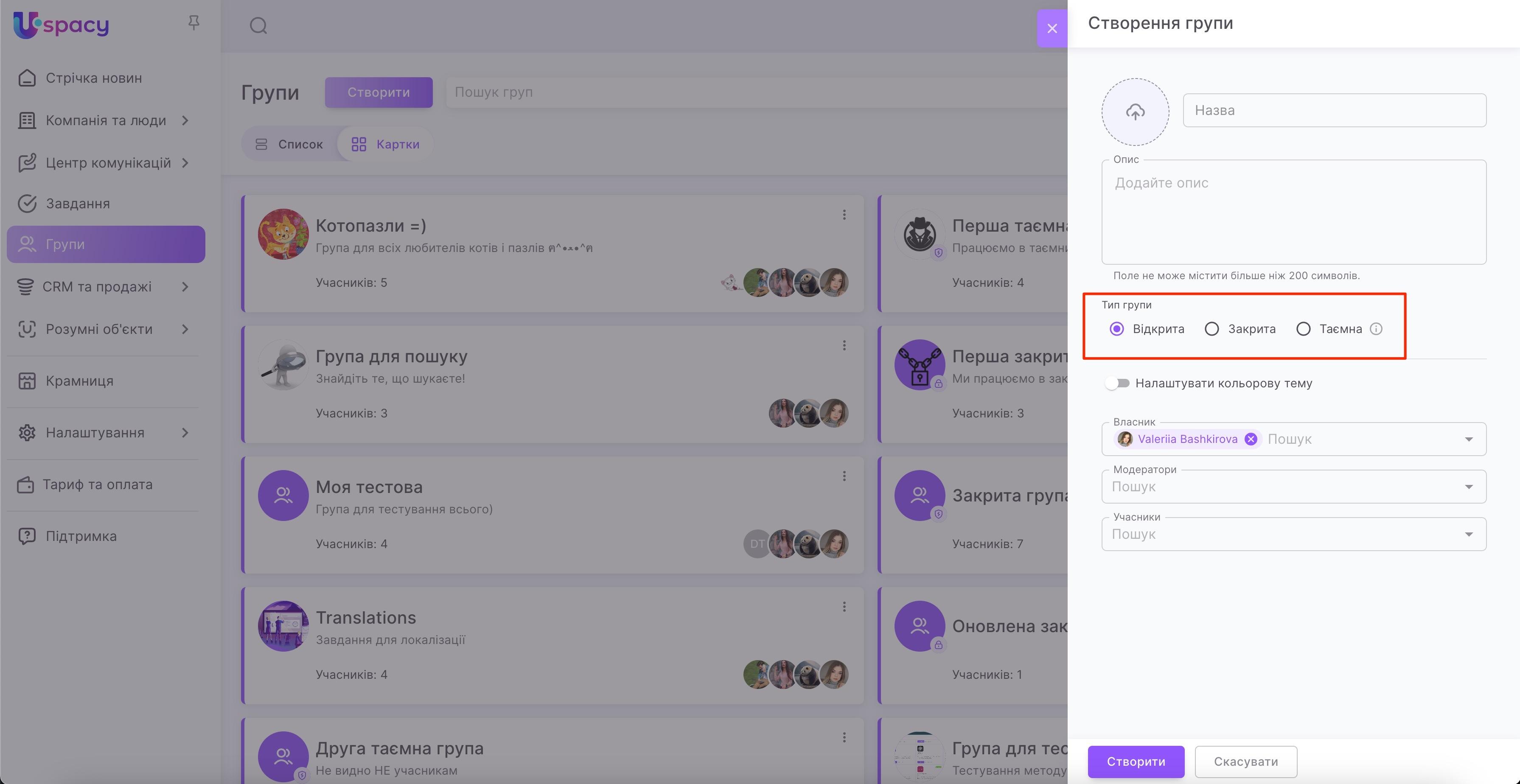Viewport: 1520px width, 784px height.
Task: Switch to the Список view tab
Action: click(289, 145)
